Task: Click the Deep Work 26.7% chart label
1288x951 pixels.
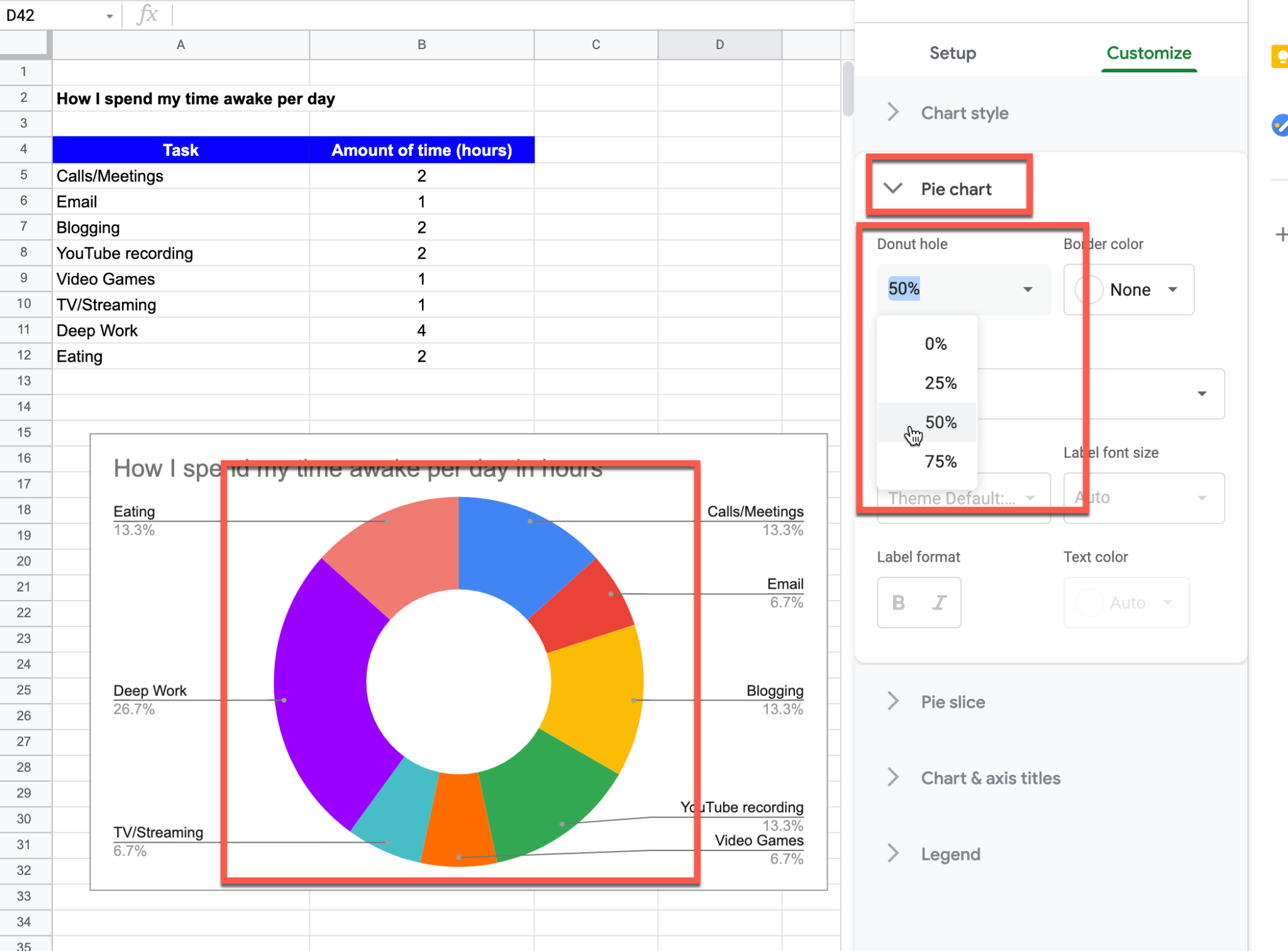Action: point(150,699)
